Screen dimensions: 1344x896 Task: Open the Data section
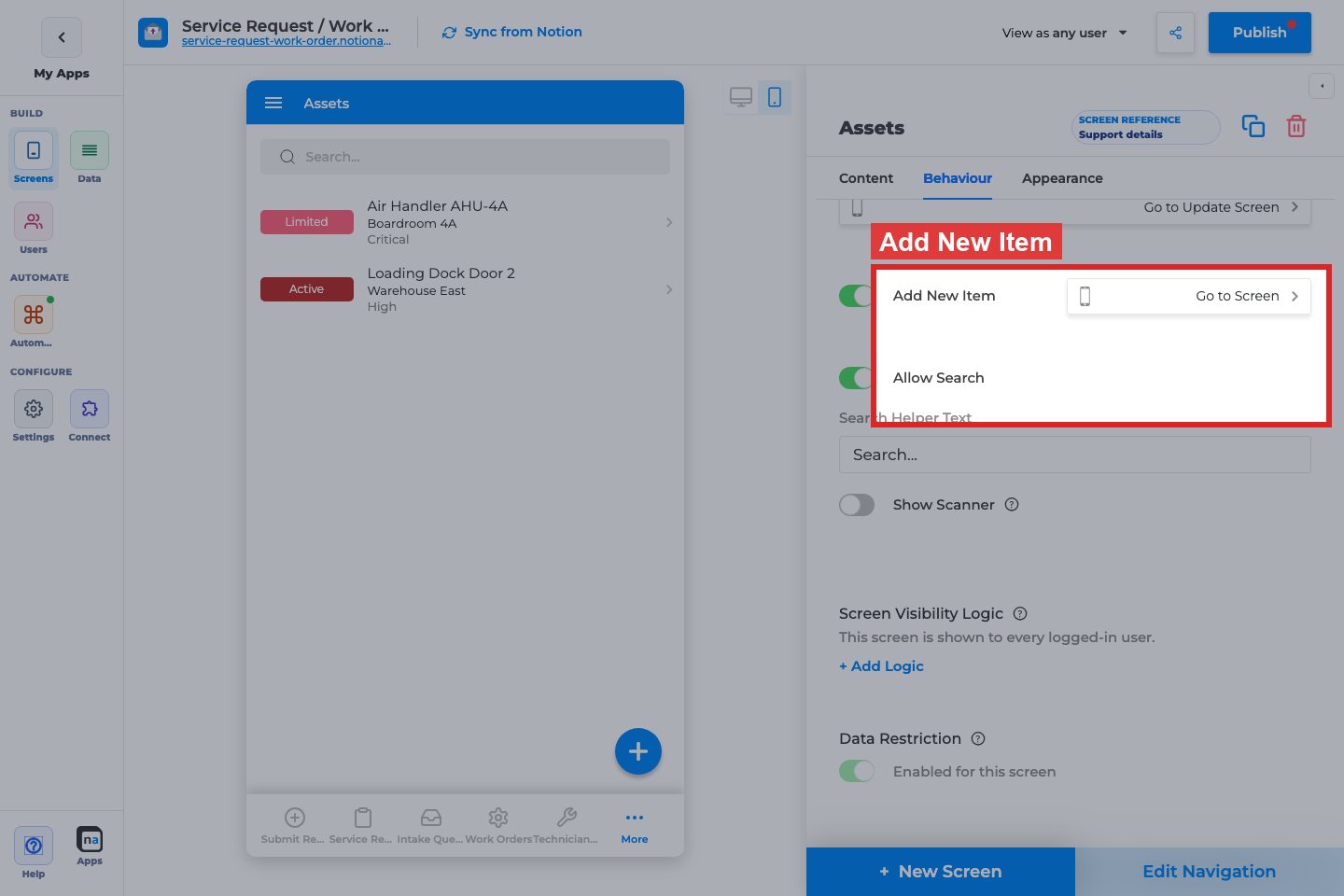click(x=90, y=158)
